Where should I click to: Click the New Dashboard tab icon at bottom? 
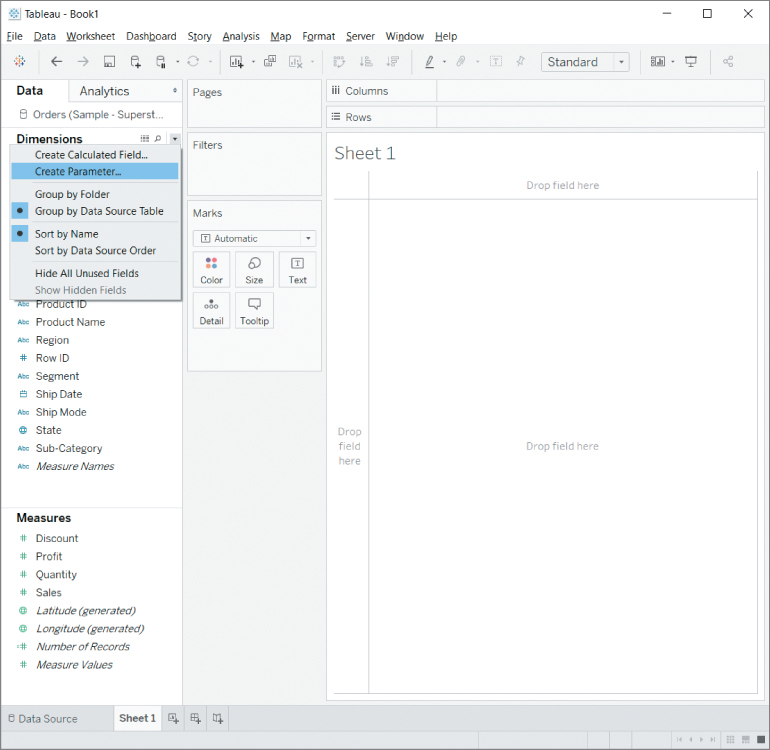[195, 719]
